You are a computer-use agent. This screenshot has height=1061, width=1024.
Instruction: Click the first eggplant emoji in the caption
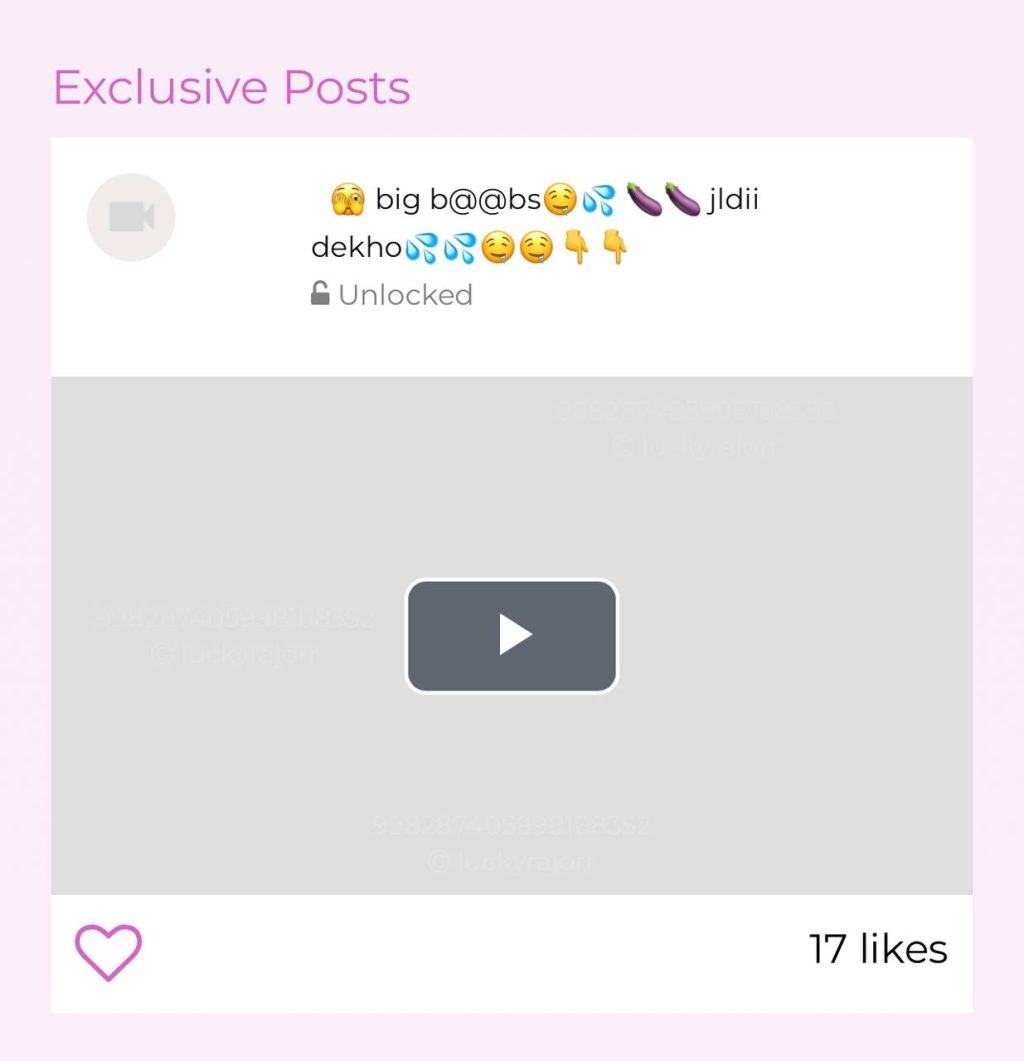click(644, 200)
